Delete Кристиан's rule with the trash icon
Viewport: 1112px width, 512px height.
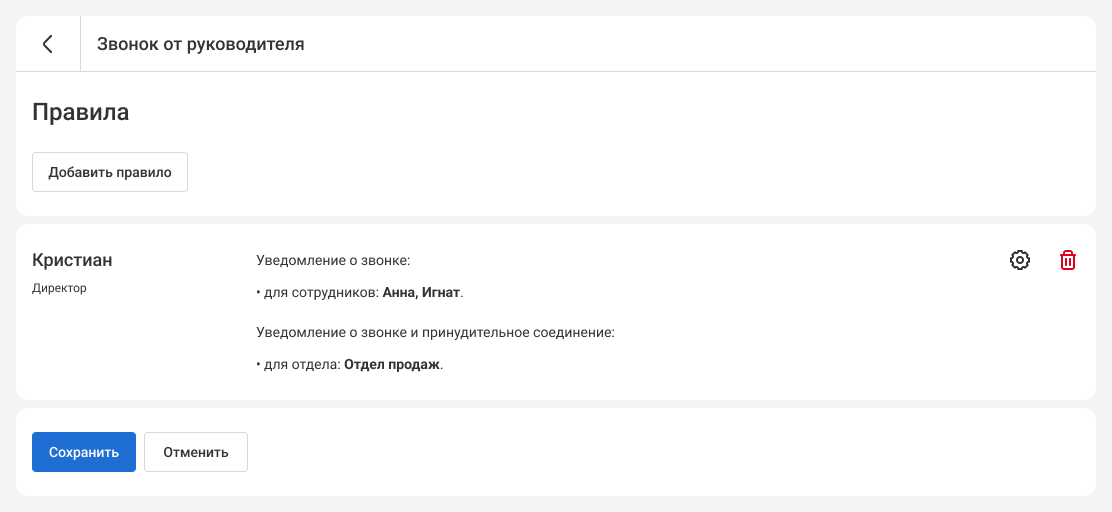point(1068,261)
